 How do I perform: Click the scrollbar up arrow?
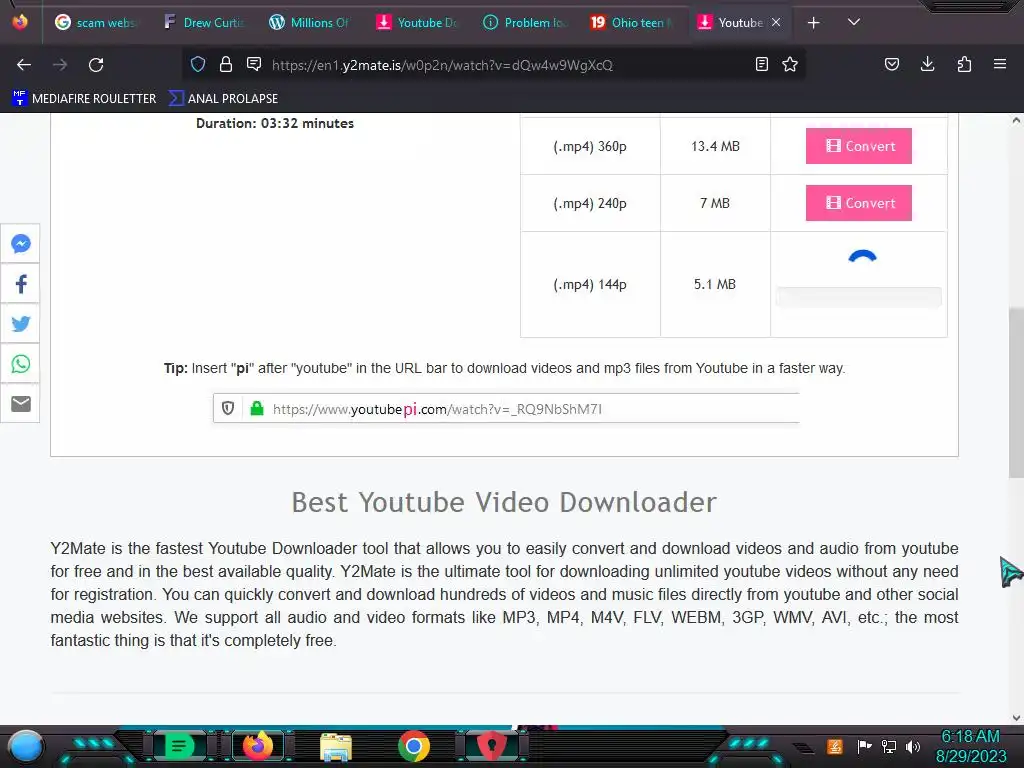point(1016,120)
